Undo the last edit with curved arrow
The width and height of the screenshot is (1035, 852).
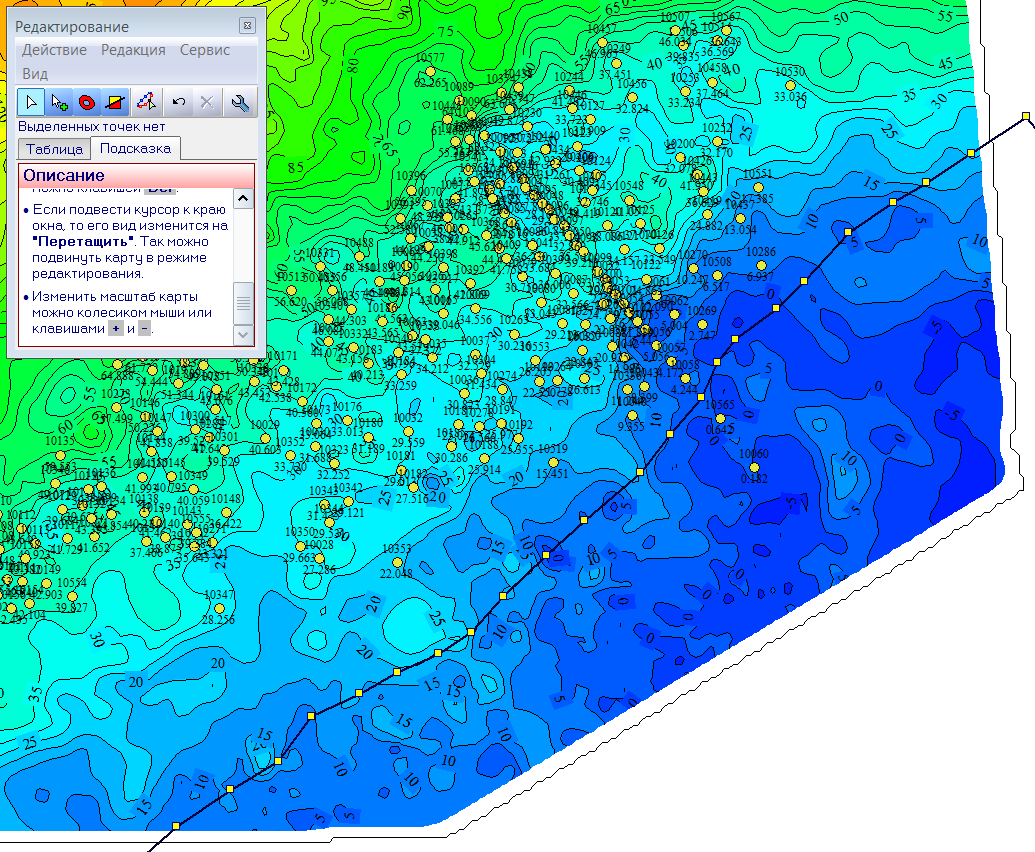pos(178,102)
